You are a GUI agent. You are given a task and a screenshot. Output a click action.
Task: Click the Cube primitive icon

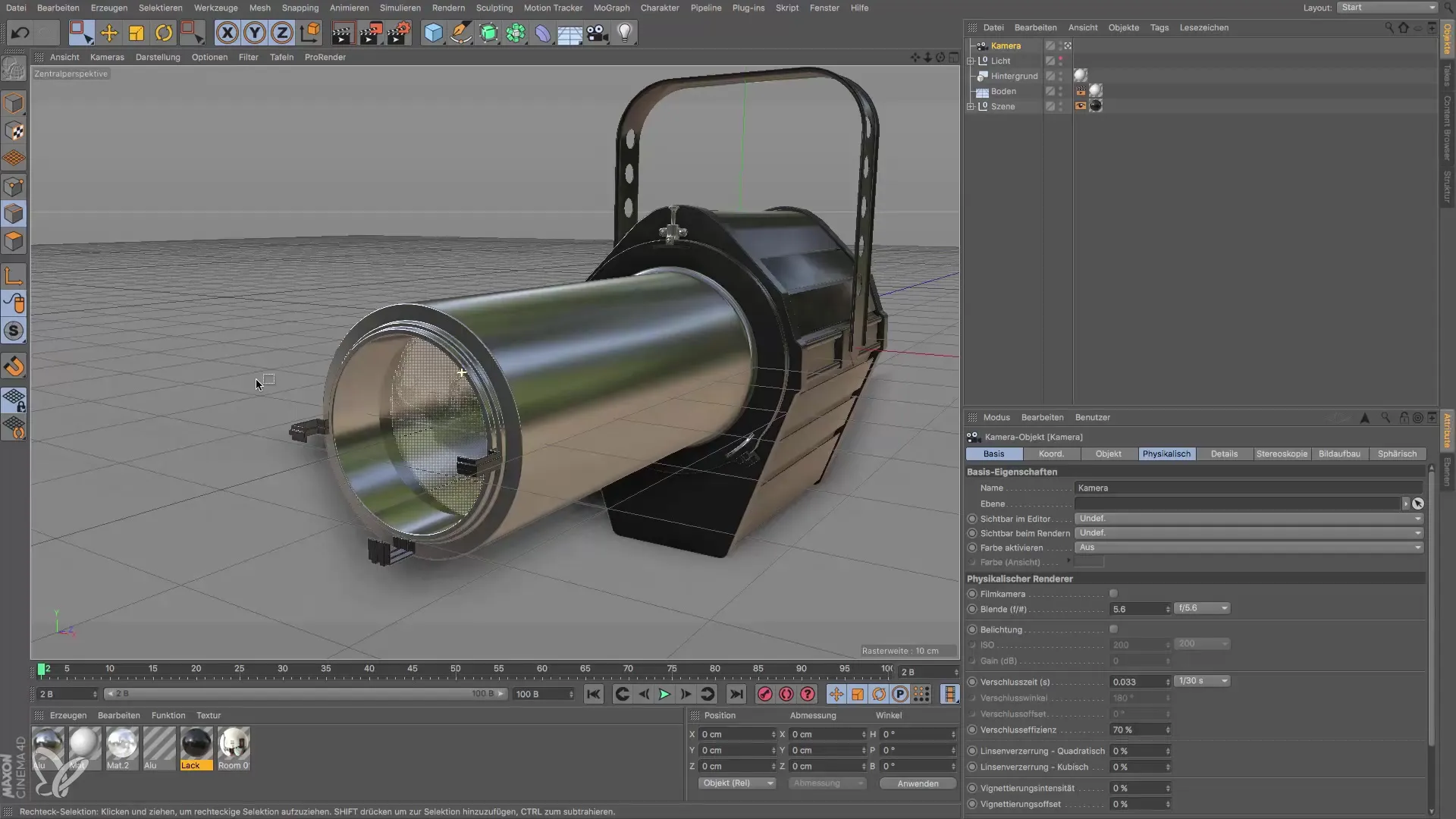(x=433, y=33)
